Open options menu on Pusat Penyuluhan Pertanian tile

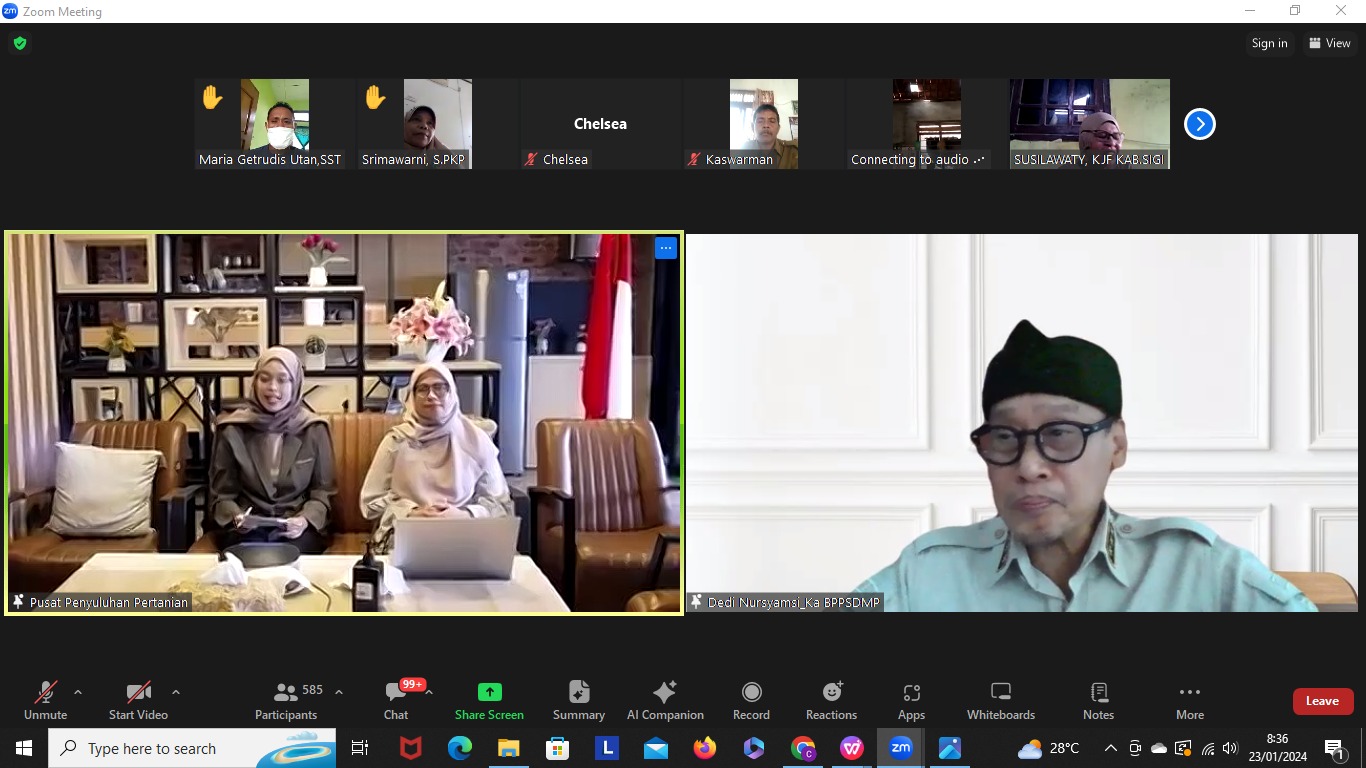point(665,247)
